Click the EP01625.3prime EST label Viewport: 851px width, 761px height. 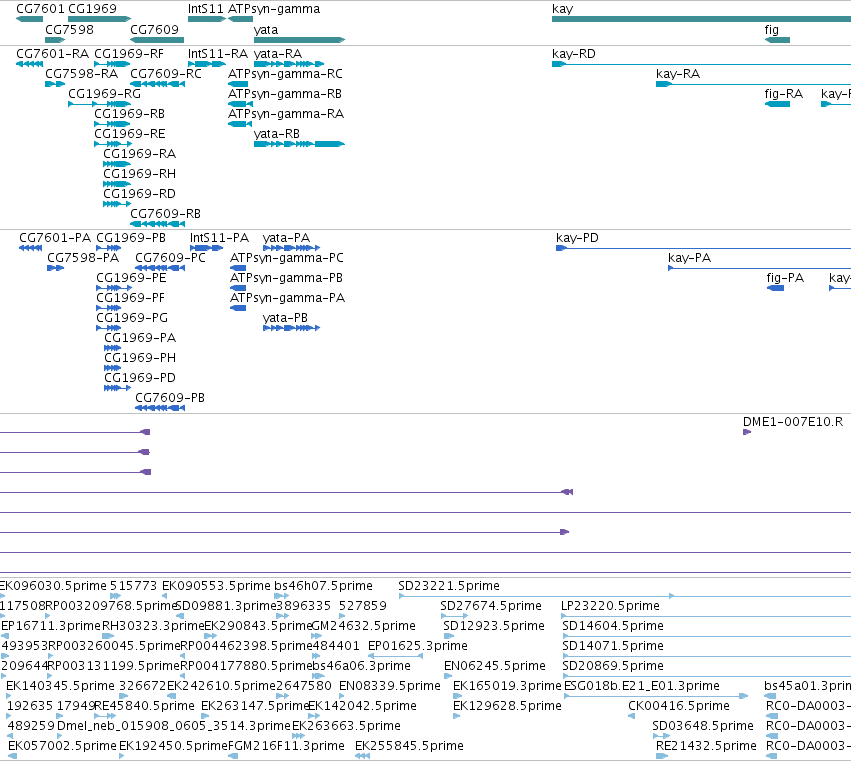[x=418, y=646]
